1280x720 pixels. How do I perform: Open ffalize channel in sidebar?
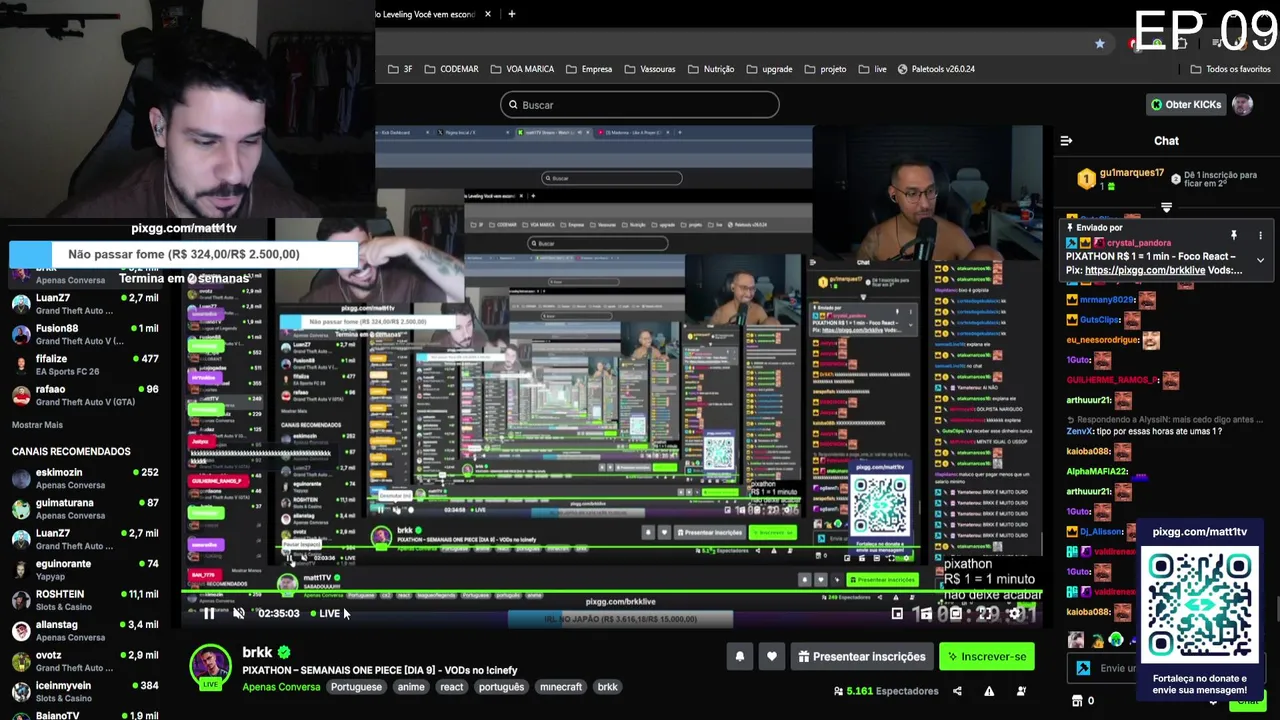click(x=84, y=365)
